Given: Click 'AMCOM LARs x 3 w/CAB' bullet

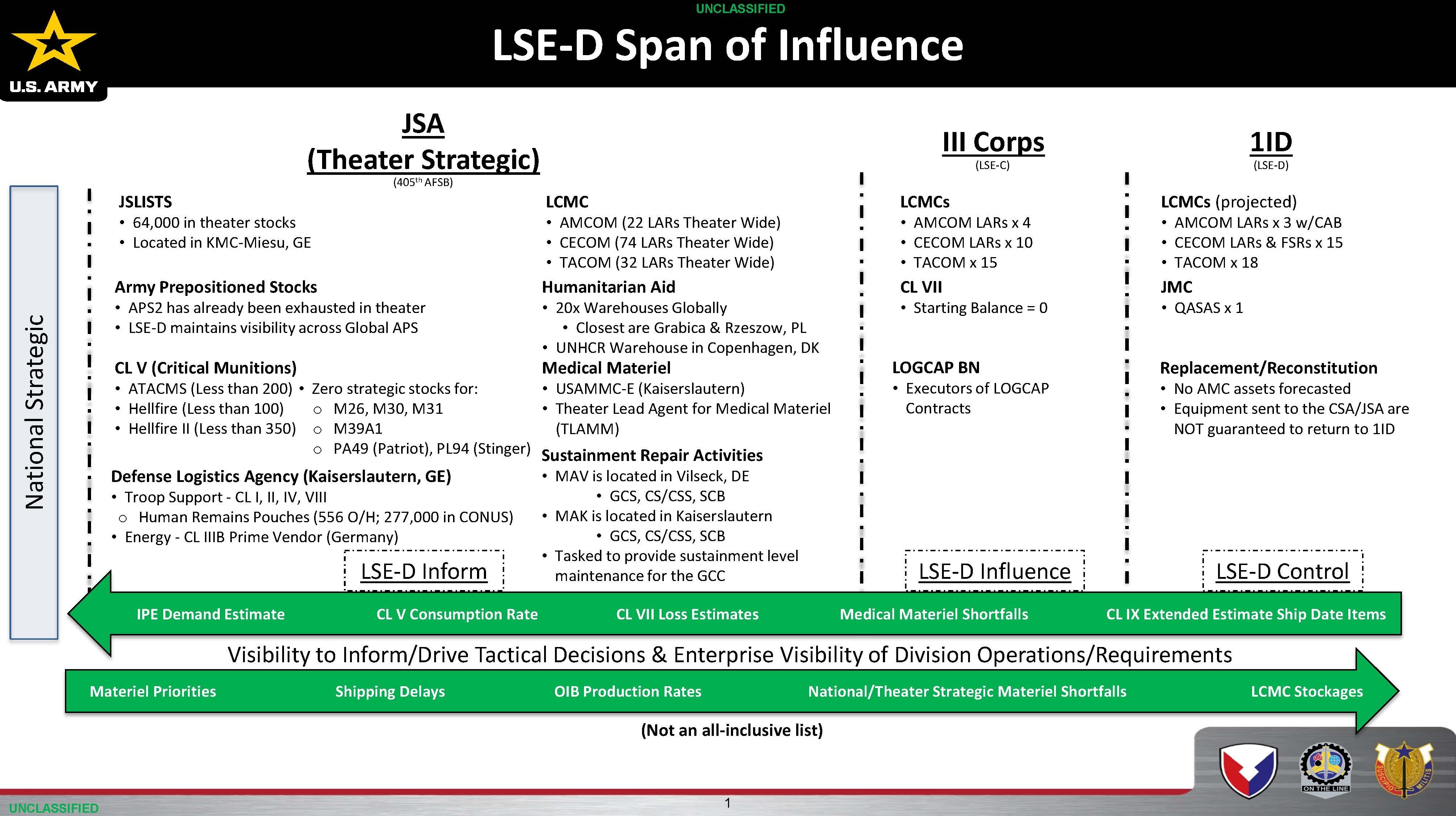Looking at the screenshot, I should [1258, 223].
